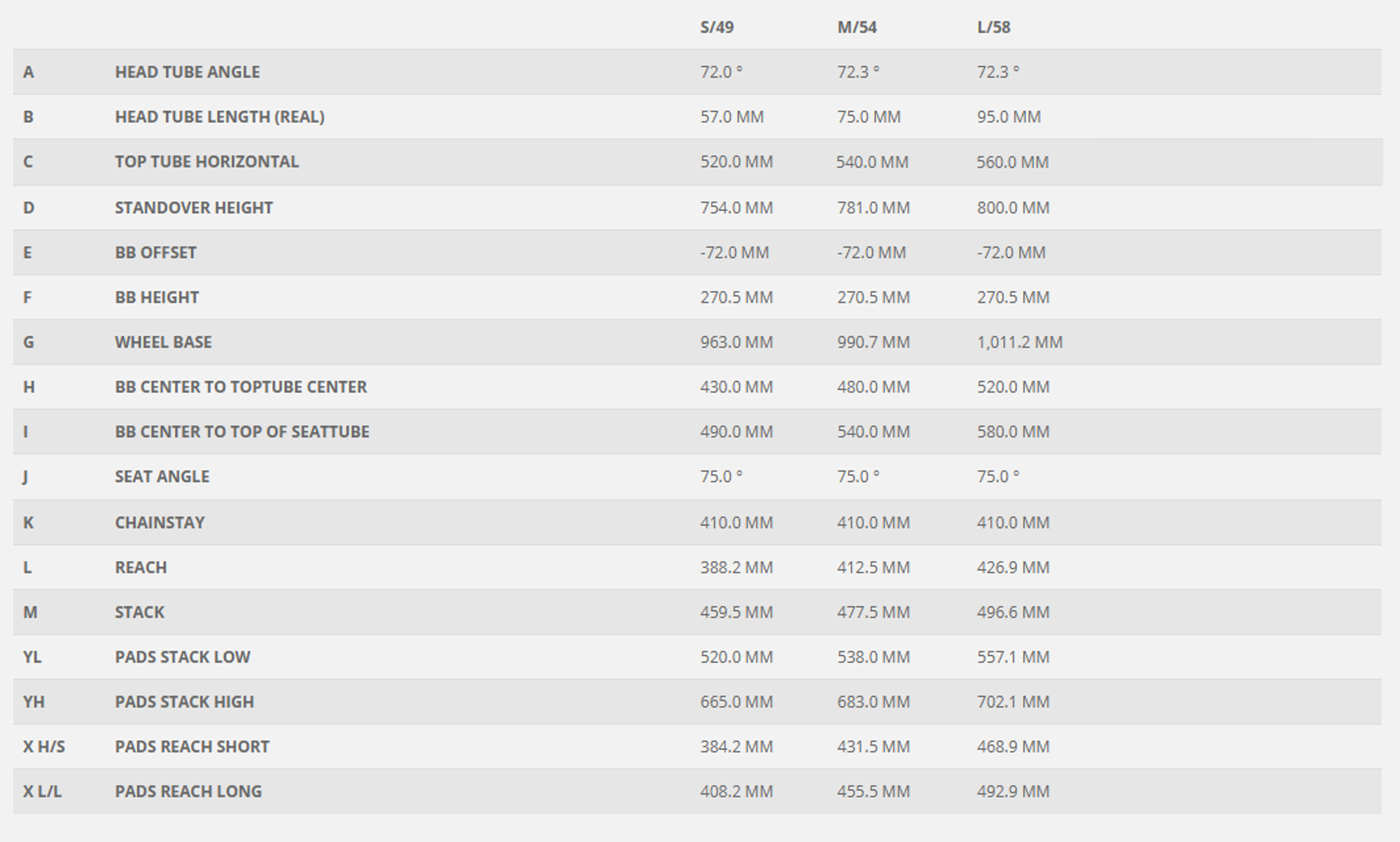Select the 1,011.2 MM wheel base value

pos(1020,342)
